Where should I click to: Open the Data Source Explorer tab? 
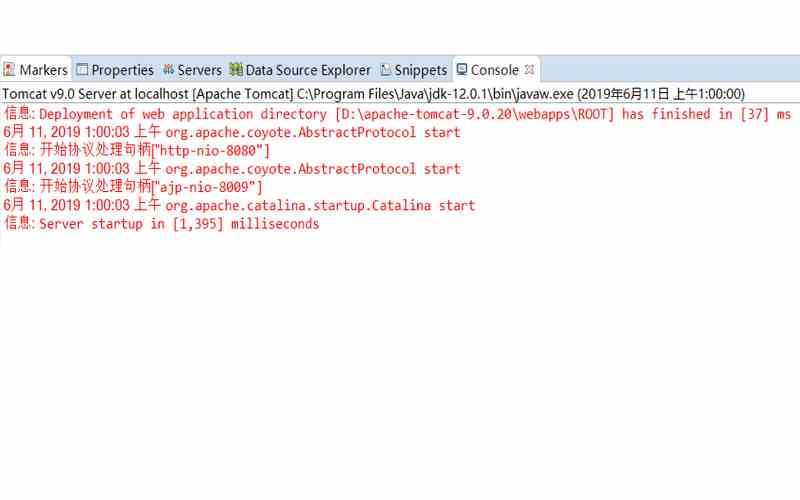tap(300, 70)
